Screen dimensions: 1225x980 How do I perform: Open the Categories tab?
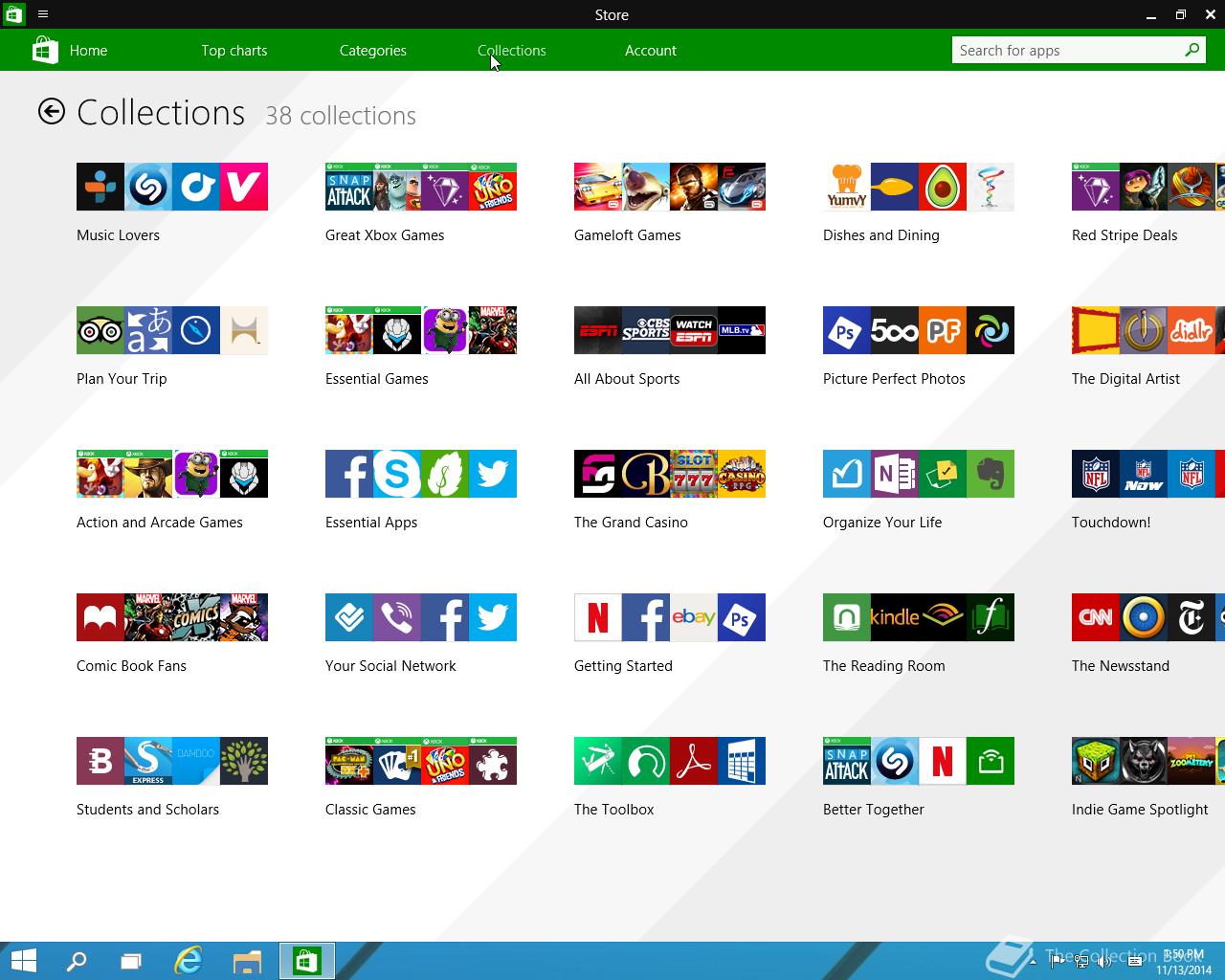point(373,51)
